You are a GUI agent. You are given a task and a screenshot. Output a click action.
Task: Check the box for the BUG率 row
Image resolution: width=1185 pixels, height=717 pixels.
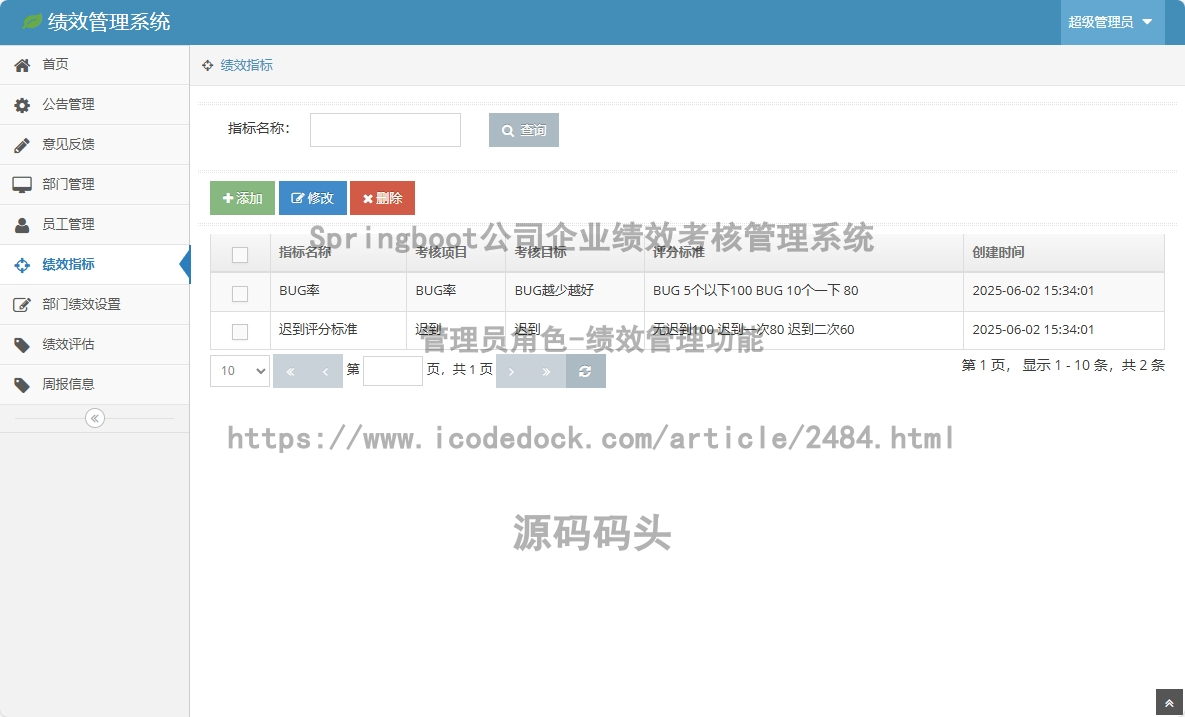(x=240, y=293)
